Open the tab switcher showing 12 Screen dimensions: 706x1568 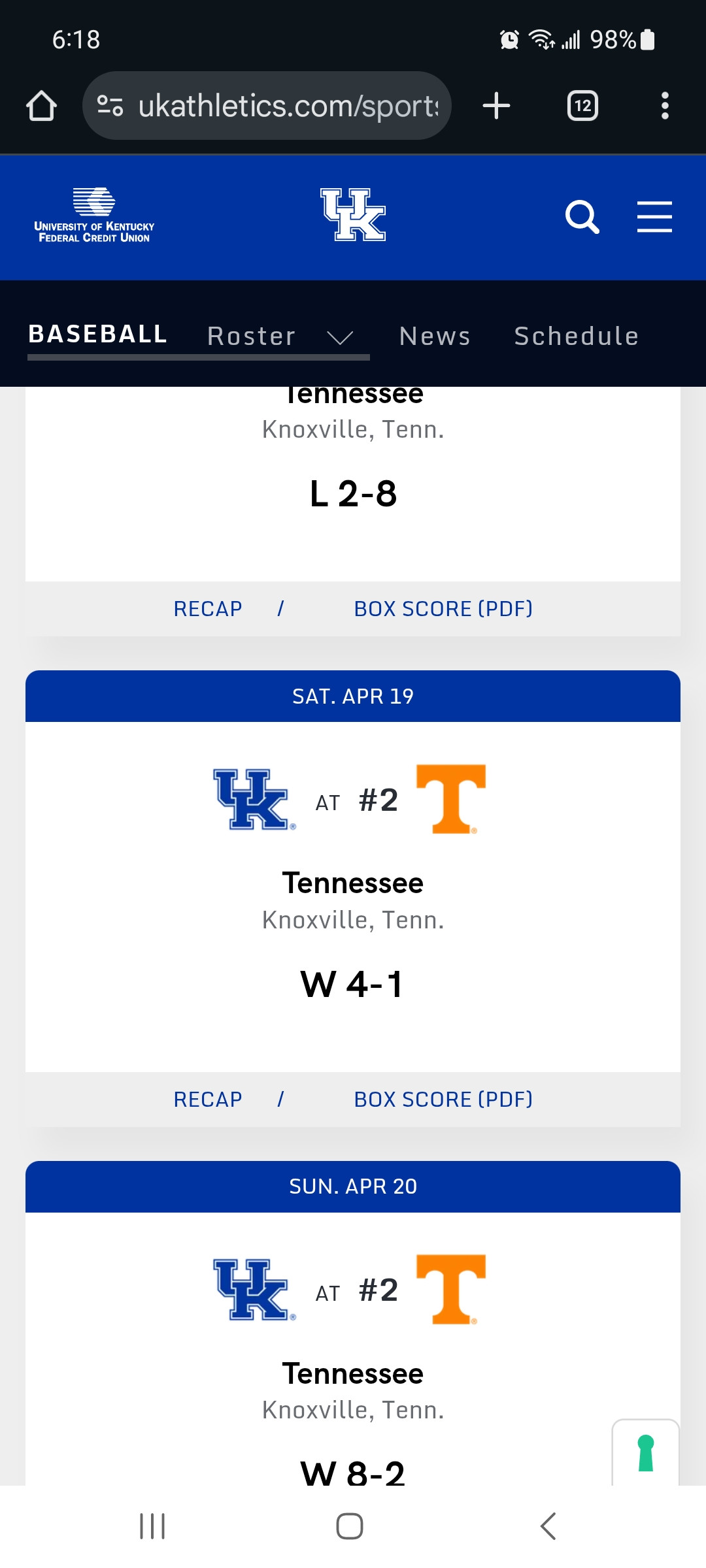point(582,106)
